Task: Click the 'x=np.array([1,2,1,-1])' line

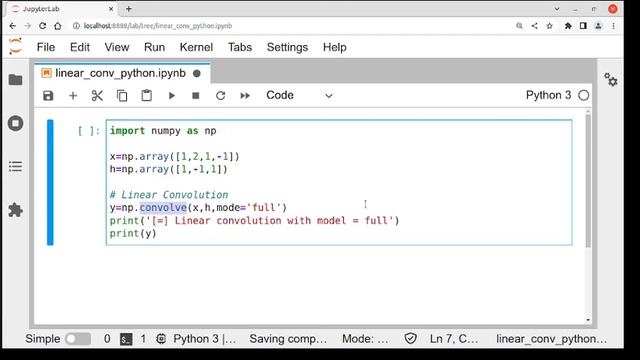Action: click(x=175, y=156)
